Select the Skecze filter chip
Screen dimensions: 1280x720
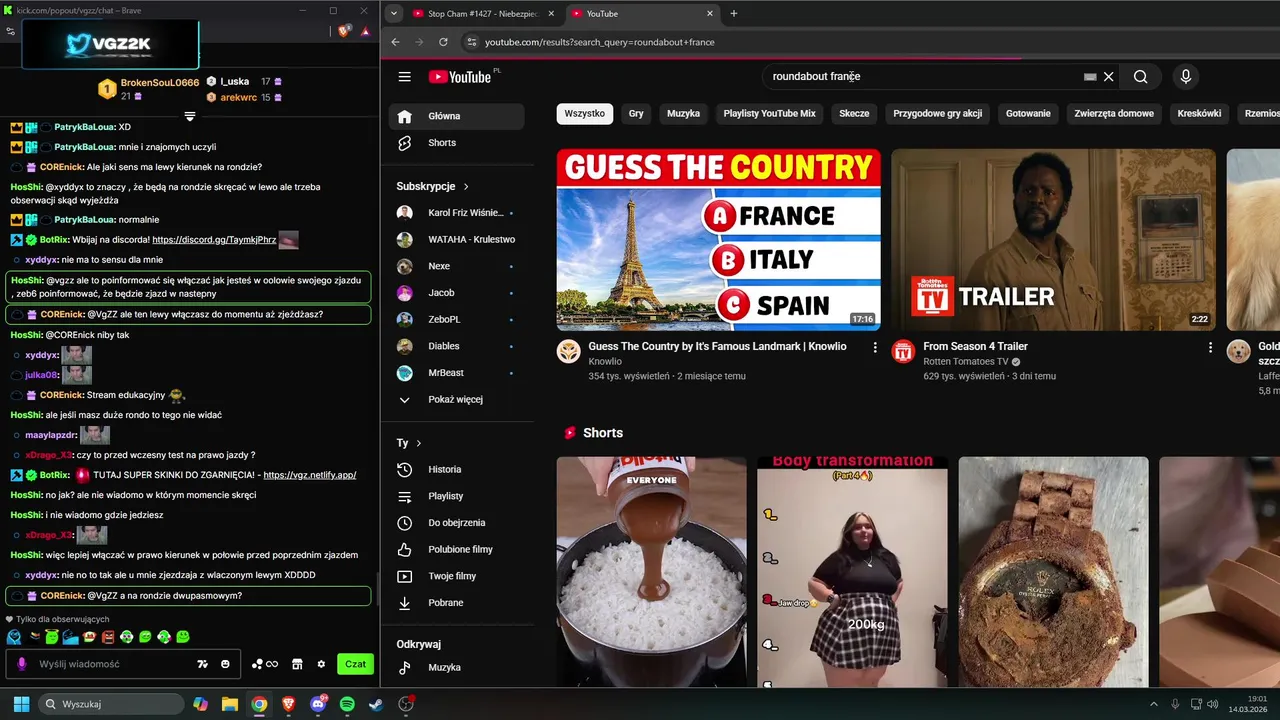854,114
